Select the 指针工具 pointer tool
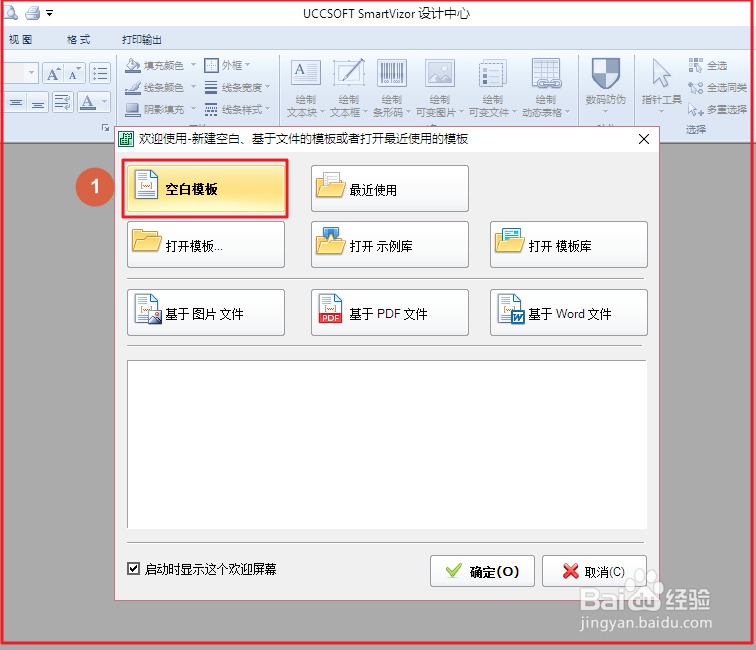Viewport: 756px width, 650px height. click(x=661, y=82)
